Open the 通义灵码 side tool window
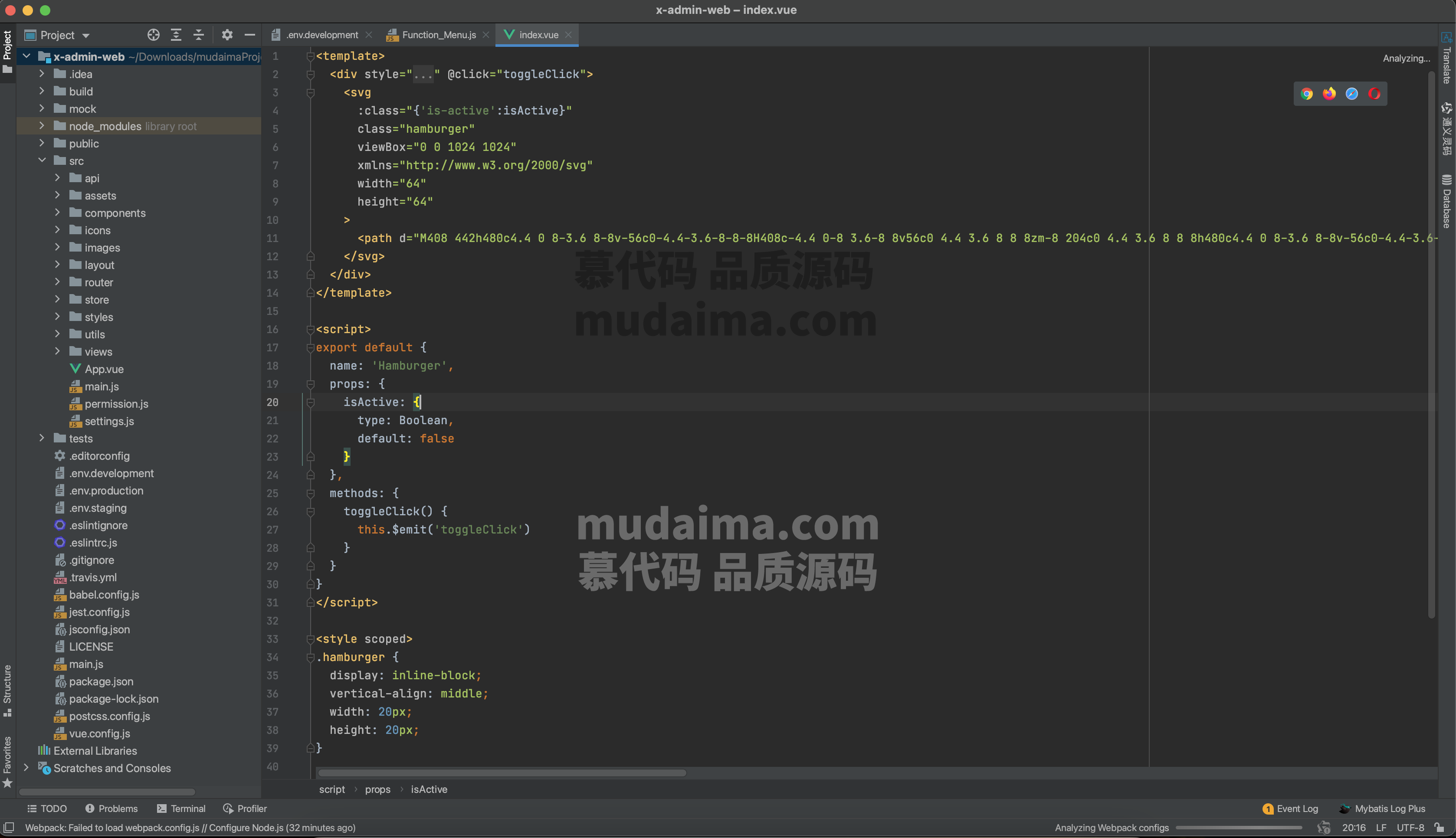 coord(1447,129)
